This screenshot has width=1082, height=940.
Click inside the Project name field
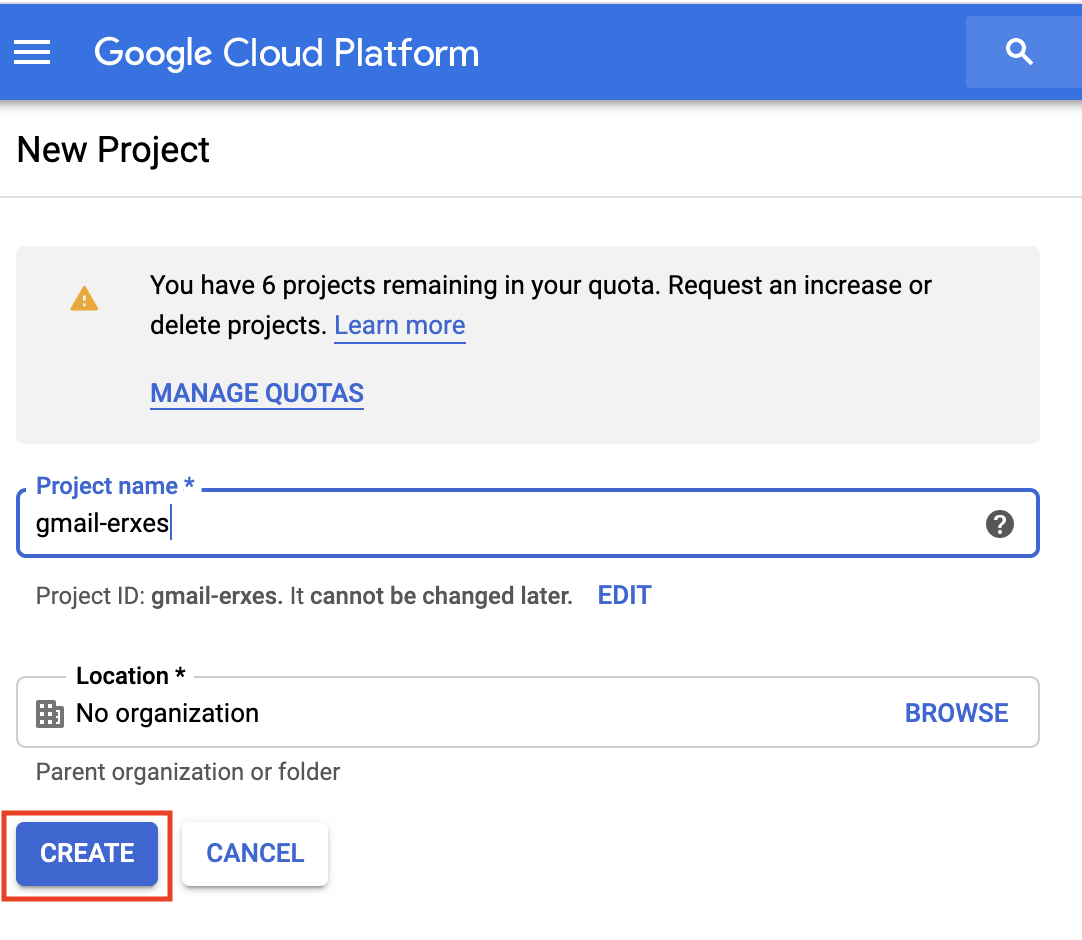pyautogui.click(x=500, y=523)
